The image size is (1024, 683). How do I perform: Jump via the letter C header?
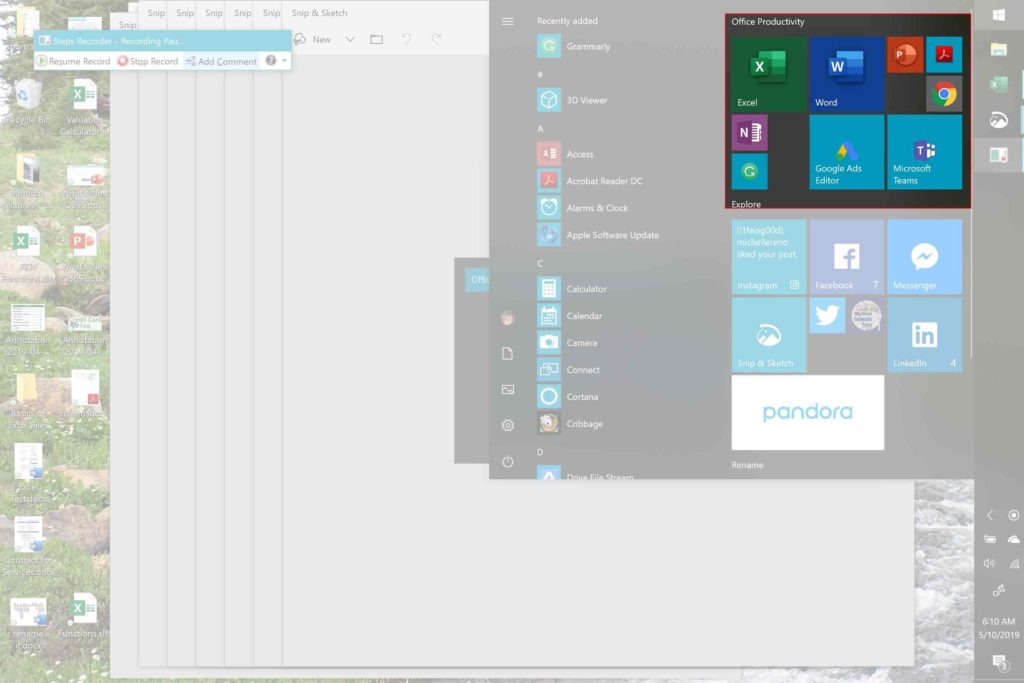click(540, 263)
